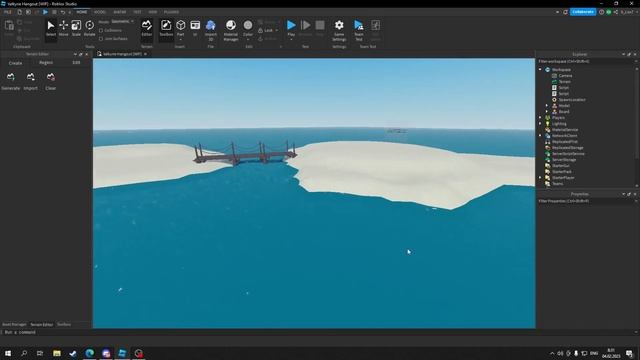Image resolution: width=640 pixels, height=360 pixels.
Task: Open File Explorer from the taskbar
Action: pyautogui.click(x=57, y=353)
